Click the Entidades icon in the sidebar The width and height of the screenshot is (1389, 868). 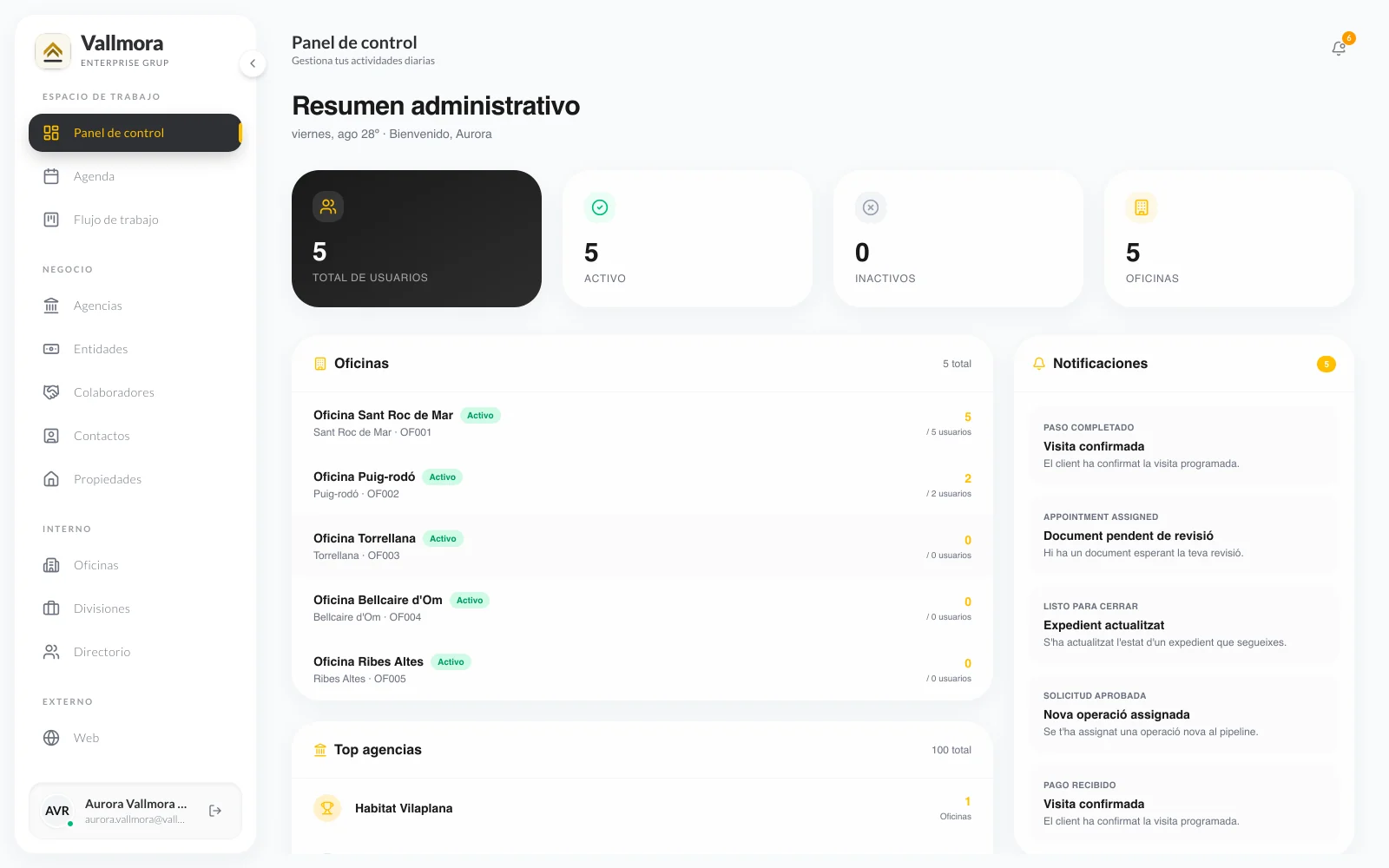coord(51,349)
